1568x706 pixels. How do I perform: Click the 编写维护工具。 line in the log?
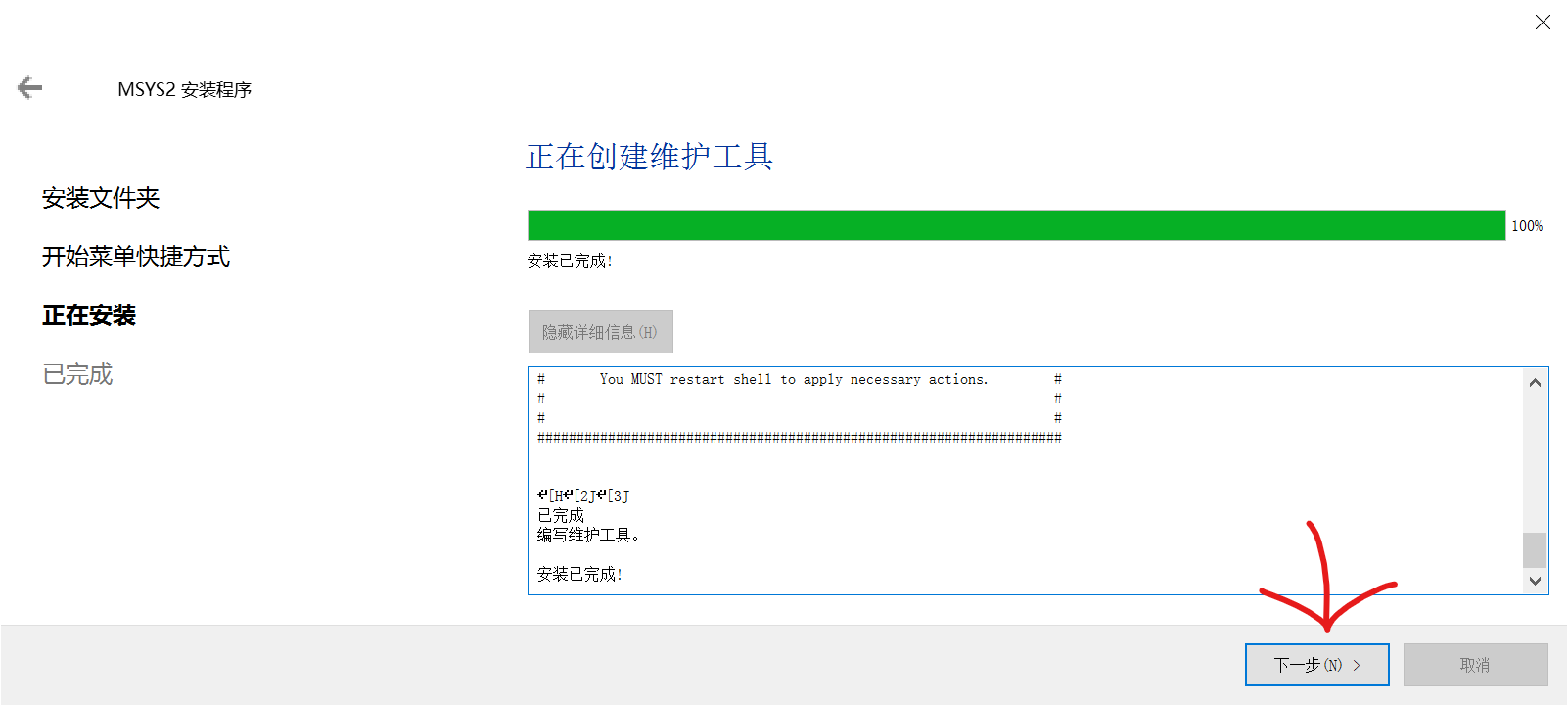(588, 535)
